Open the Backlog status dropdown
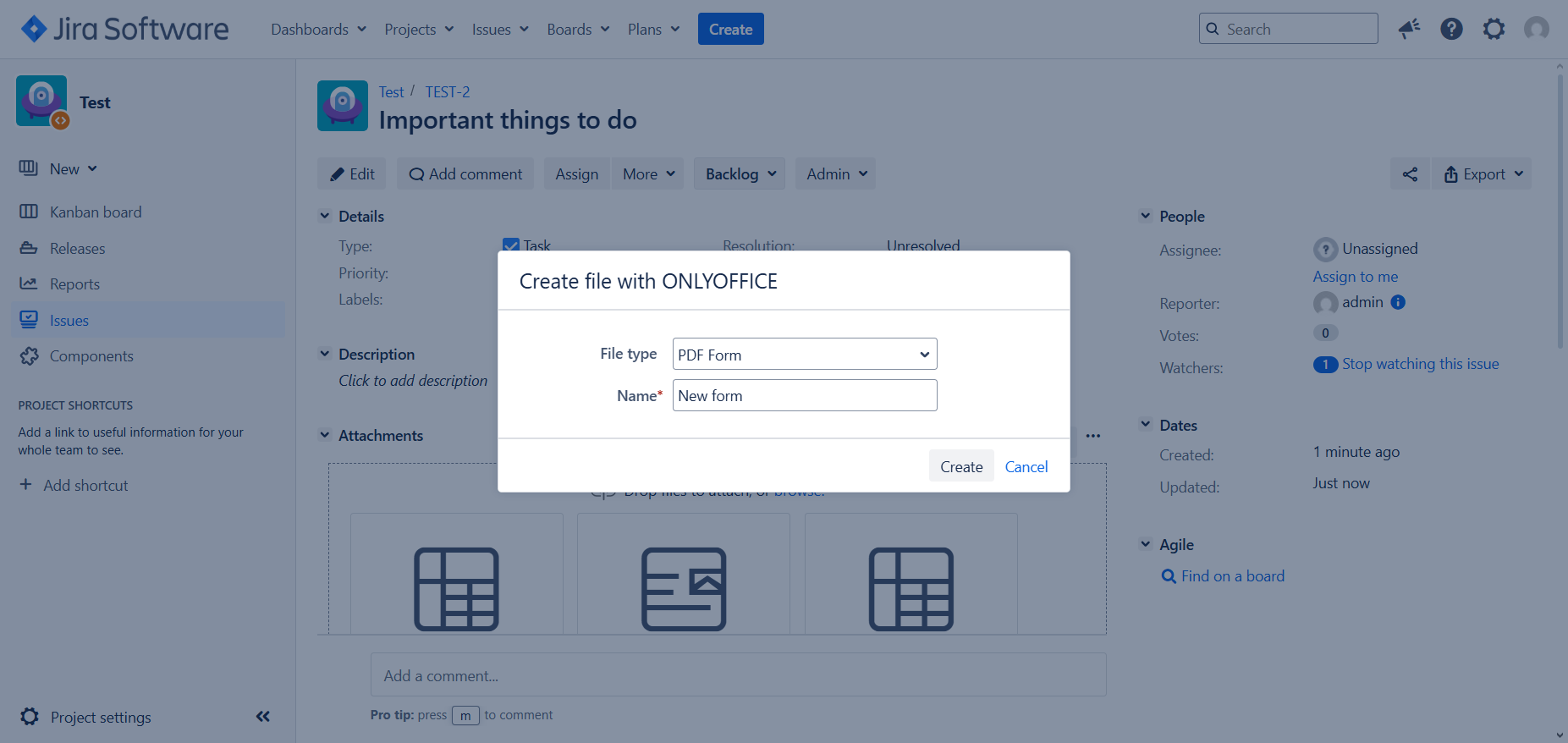Viewport: 1568px width, 743px height. 740,174
